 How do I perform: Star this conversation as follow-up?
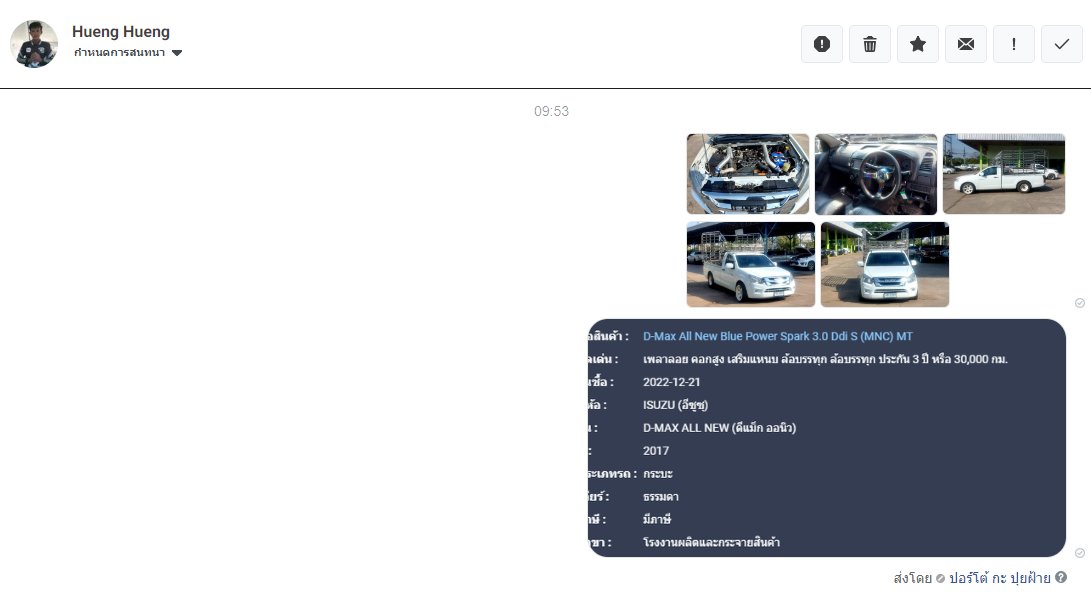[x=918, y=45]
